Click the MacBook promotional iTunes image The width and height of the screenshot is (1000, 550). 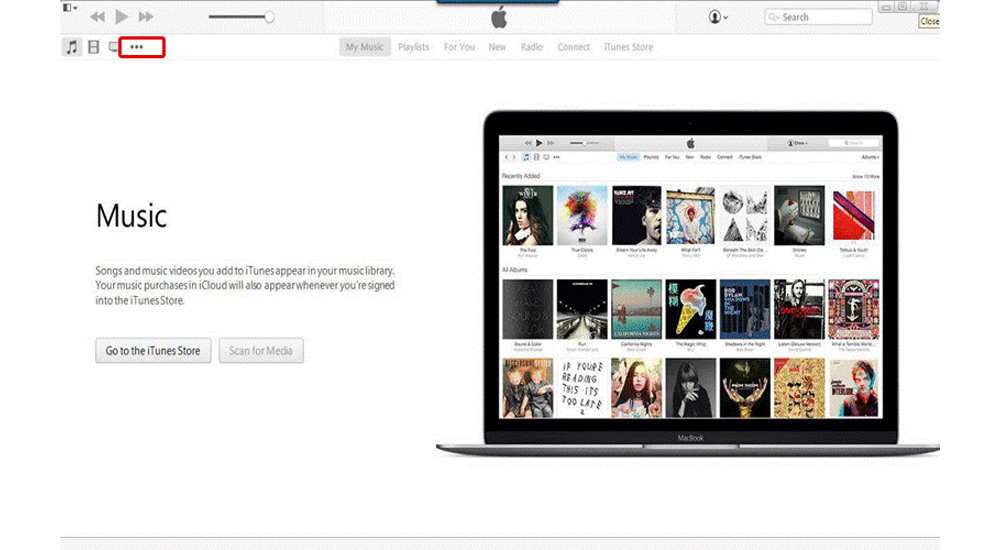688,284
